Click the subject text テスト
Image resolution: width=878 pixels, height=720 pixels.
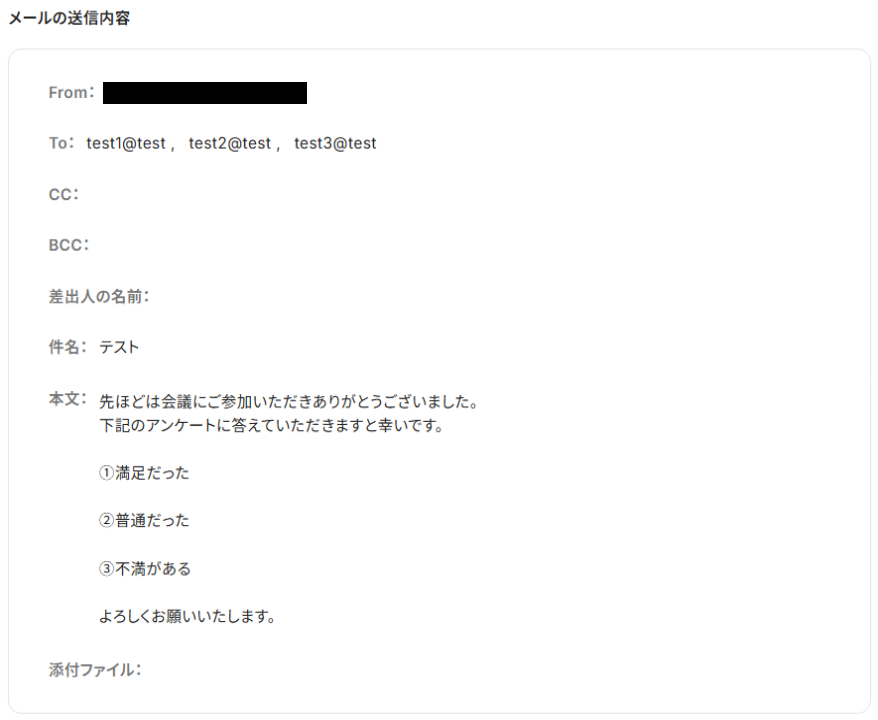(119, 347)
